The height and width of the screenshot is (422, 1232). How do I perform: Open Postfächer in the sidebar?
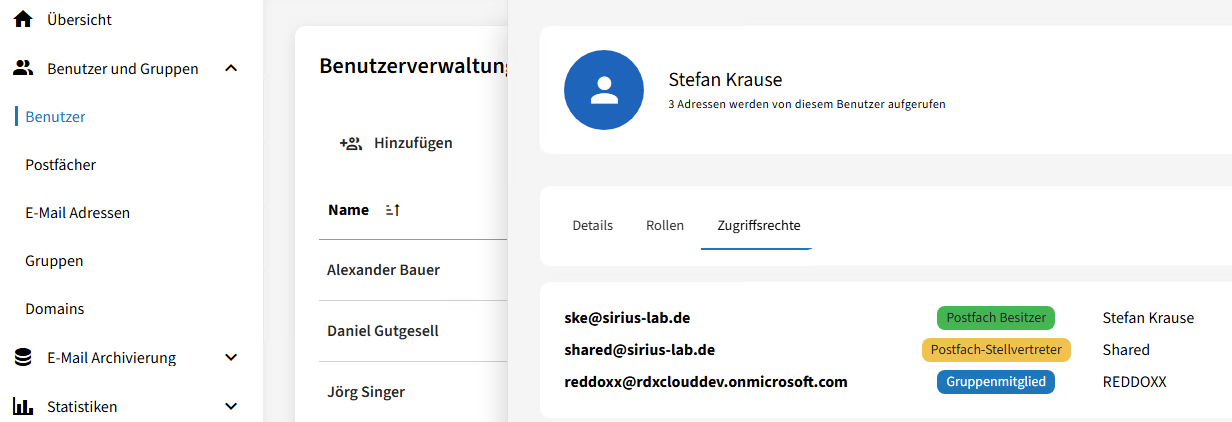click(61, 165)
